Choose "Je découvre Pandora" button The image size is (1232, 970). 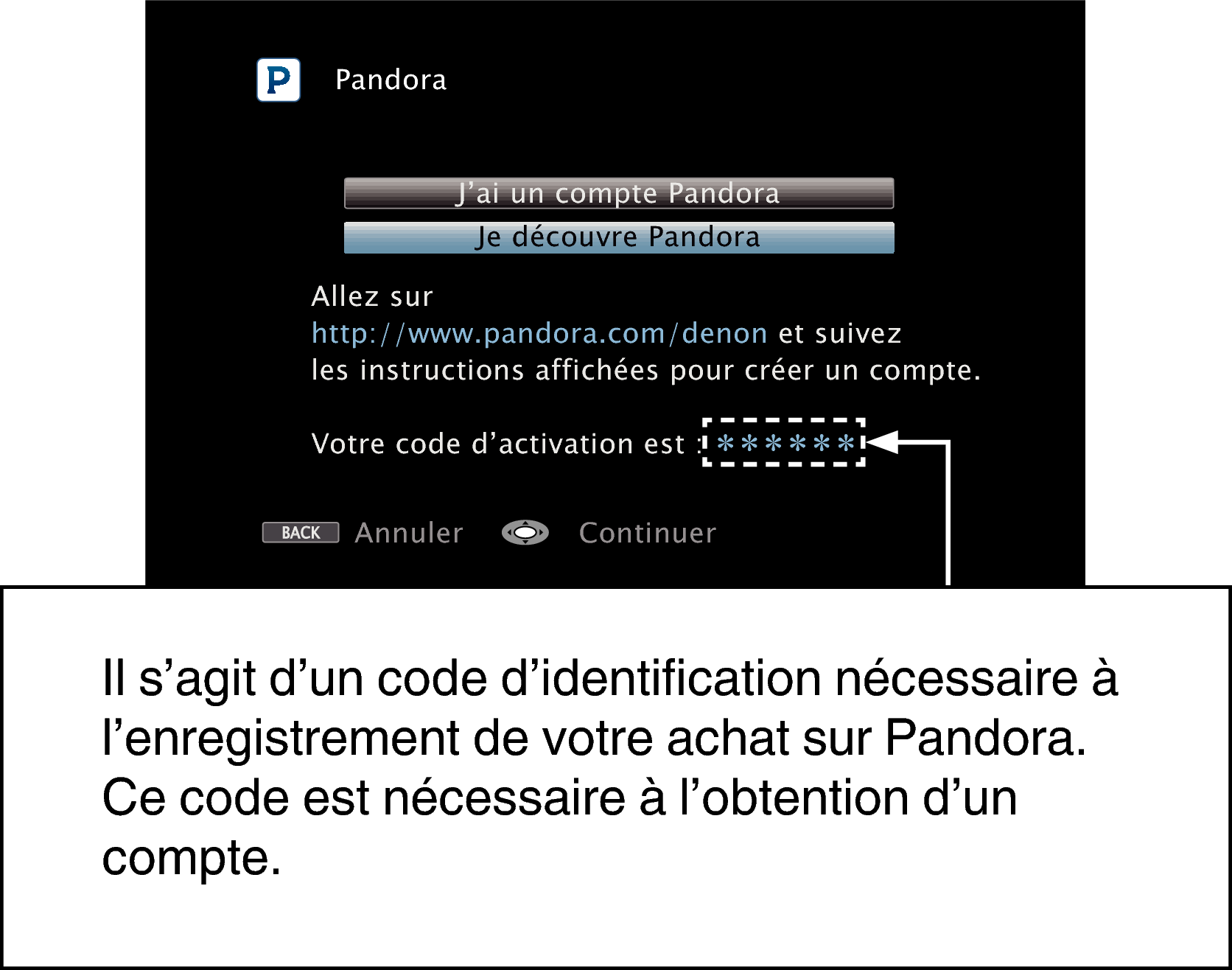[619, 237]
